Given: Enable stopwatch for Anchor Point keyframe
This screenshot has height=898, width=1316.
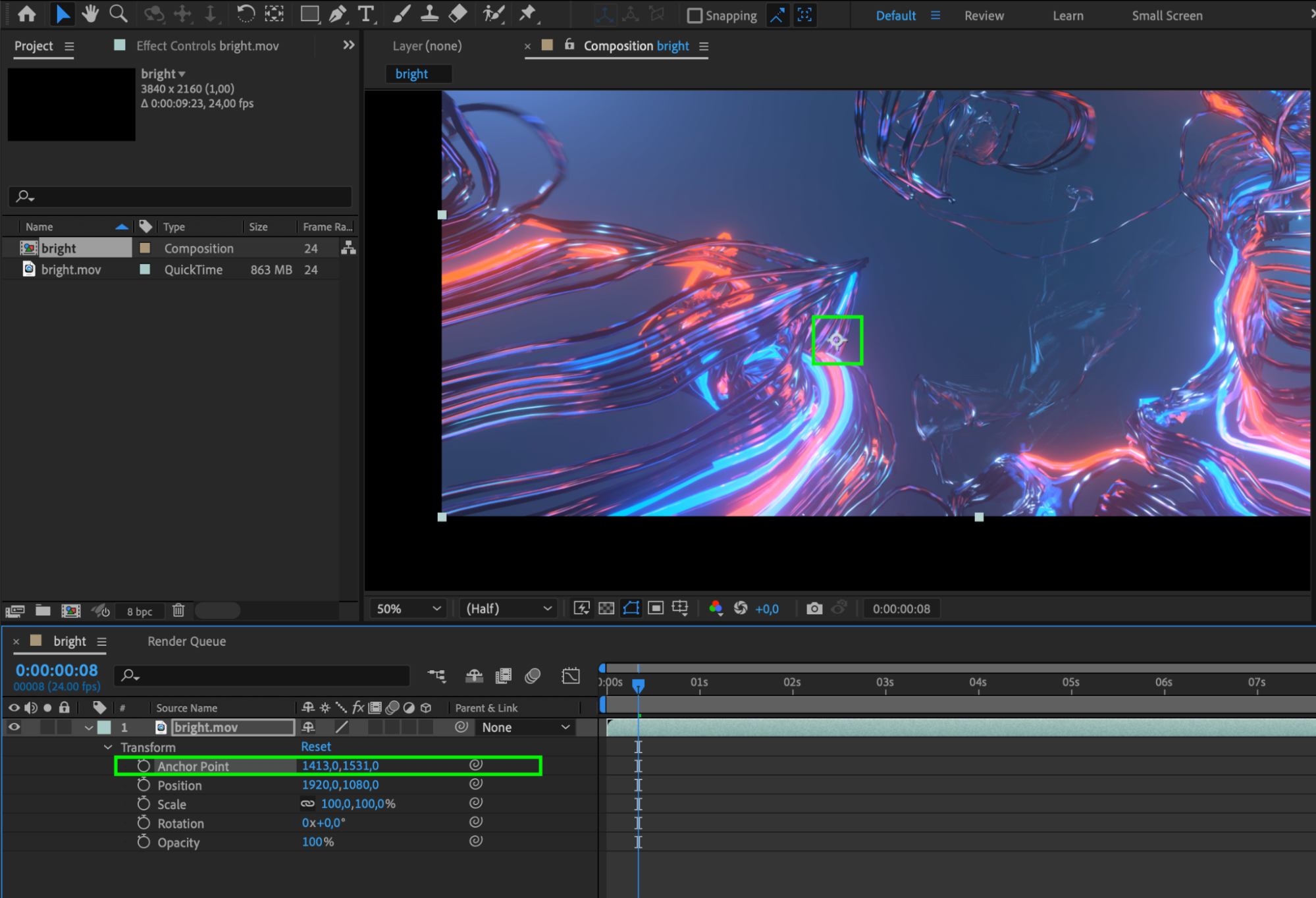Looking at the screenshot, I should (144, 766).
